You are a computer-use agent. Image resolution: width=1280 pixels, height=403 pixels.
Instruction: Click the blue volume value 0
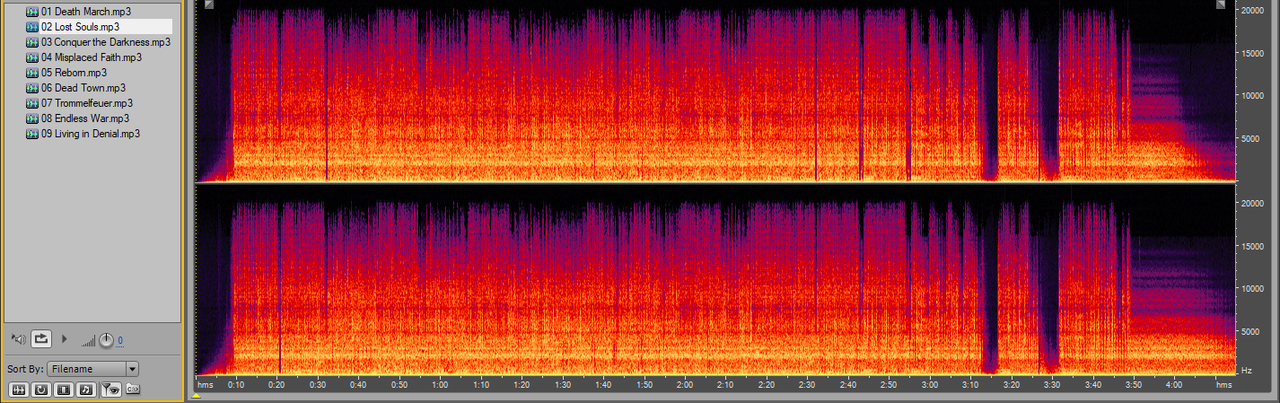[120, 341]
